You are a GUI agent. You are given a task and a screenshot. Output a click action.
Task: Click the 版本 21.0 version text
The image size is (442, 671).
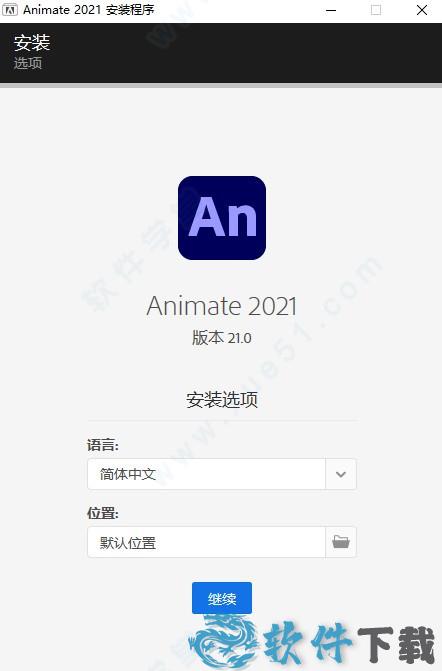click(222, 338)
